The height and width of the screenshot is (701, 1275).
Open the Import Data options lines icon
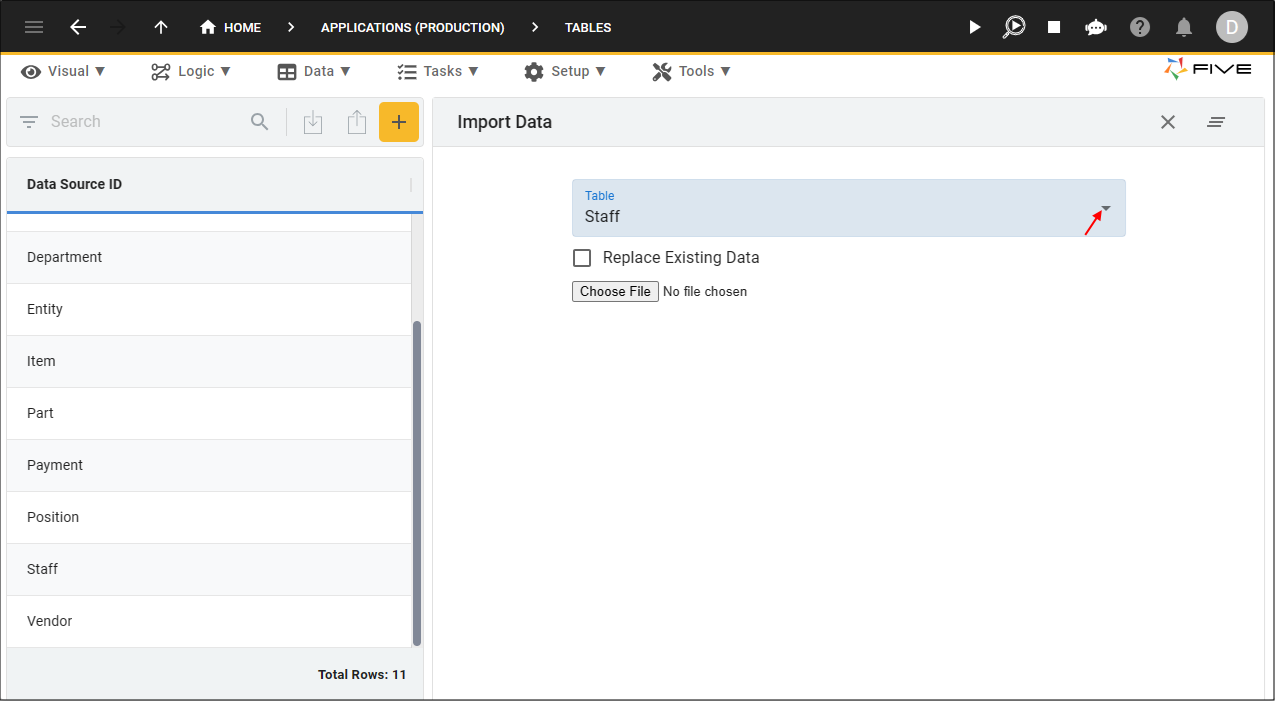click(x=1216, y=122)
